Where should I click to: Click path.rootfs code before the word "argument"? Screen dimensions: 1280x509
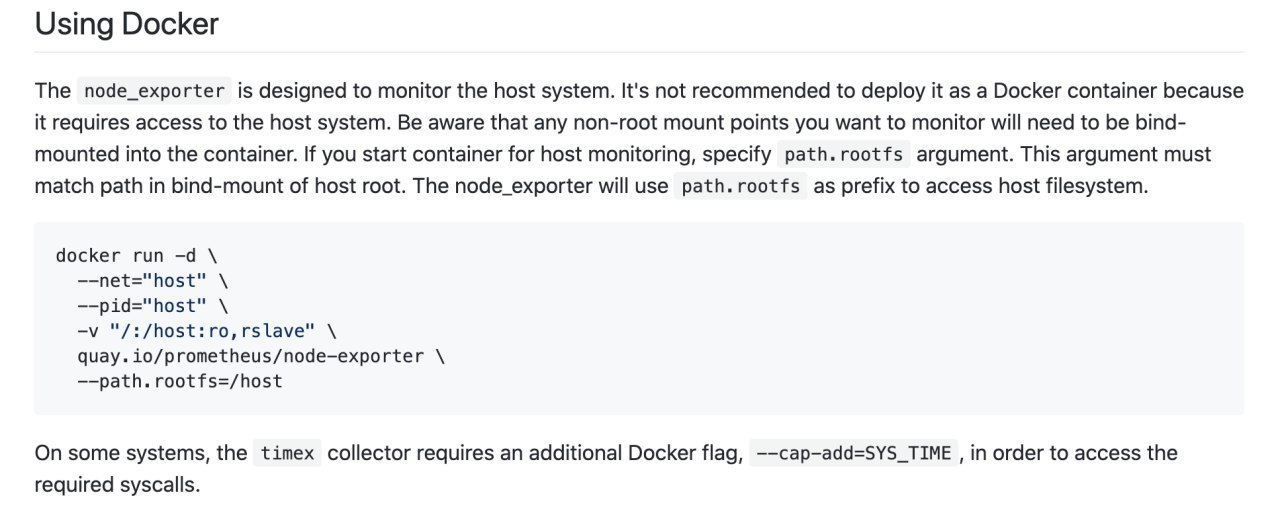pyautogui.click(x=842, y=155)
